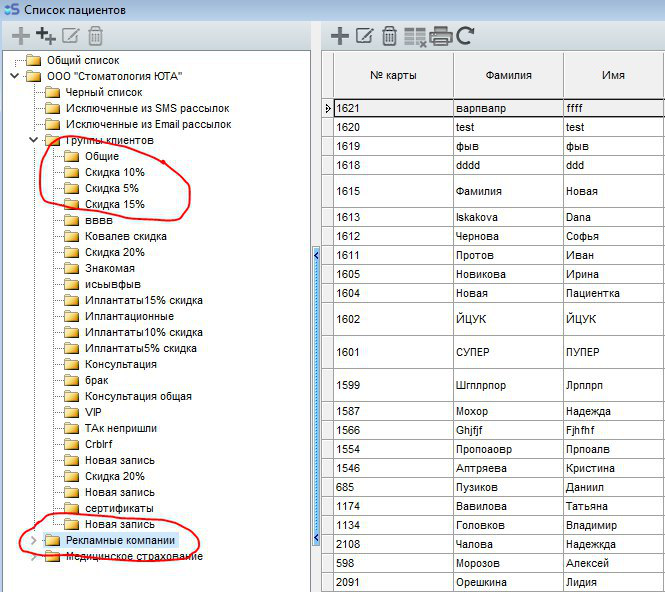Expand the Рекламные компании folder
The width and height of the screenshot is (665, 592).
[x=34, y=540]
